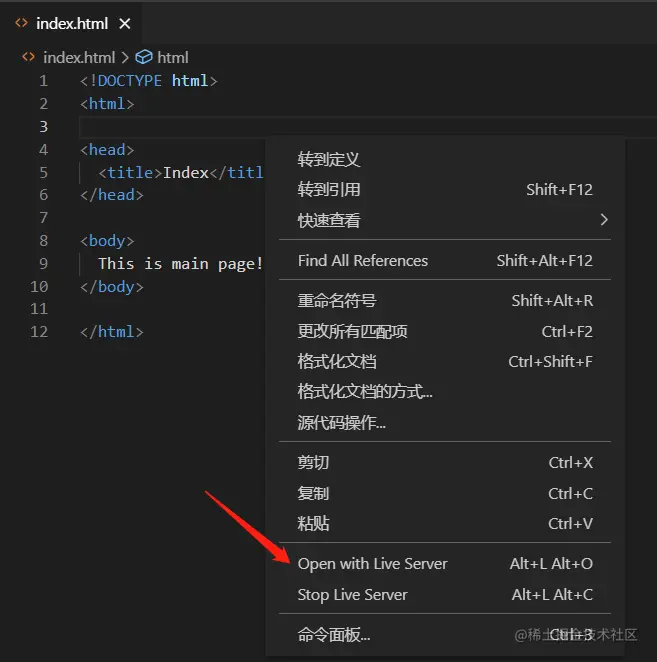The image size is (657, 662).
Task: Open the 快速查看 menu entry
Action: (x=445, y=220)
